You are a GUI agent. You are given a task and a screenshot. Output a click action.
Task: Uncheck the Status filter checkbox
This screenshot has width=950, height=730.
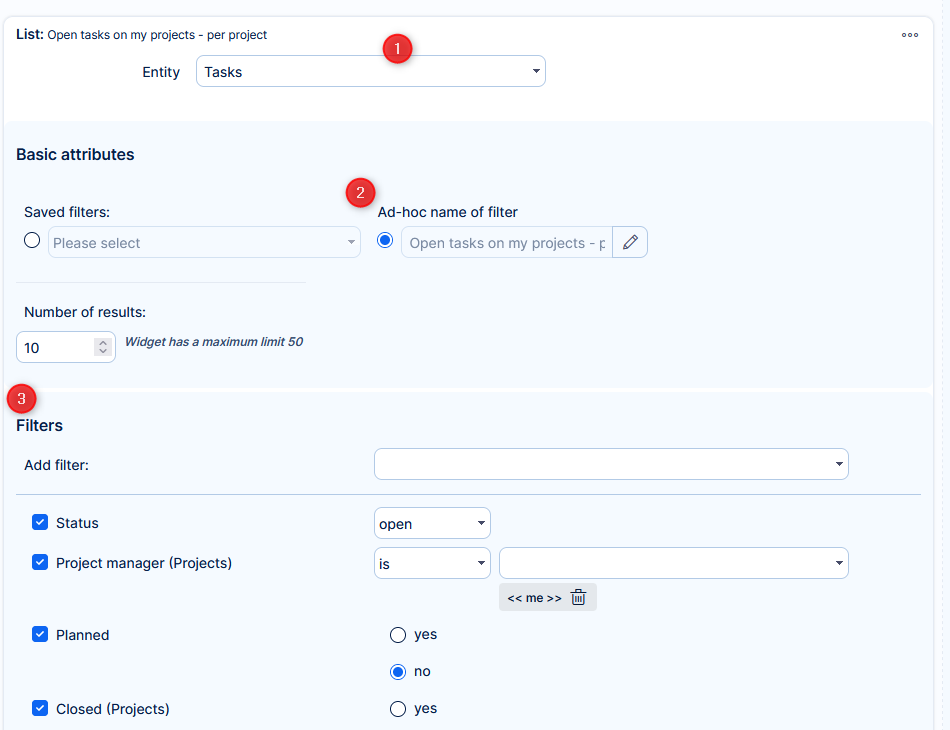coord(40,523)
